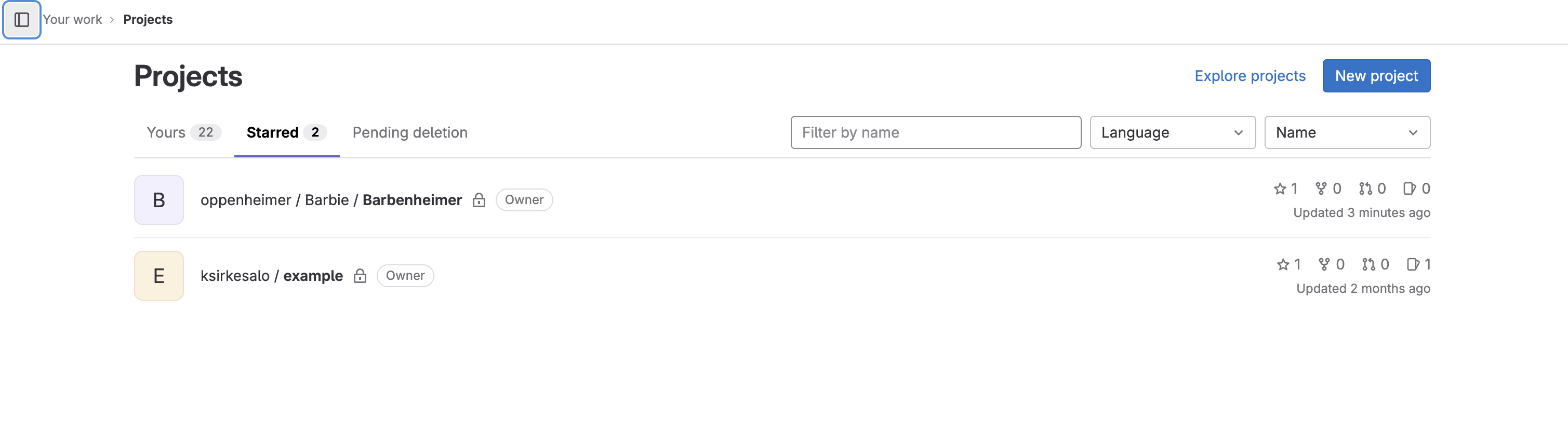Click merge requests icon on example row
Image resolution: width=1568 pixels, height=431 pixels.
point(1368,264)
